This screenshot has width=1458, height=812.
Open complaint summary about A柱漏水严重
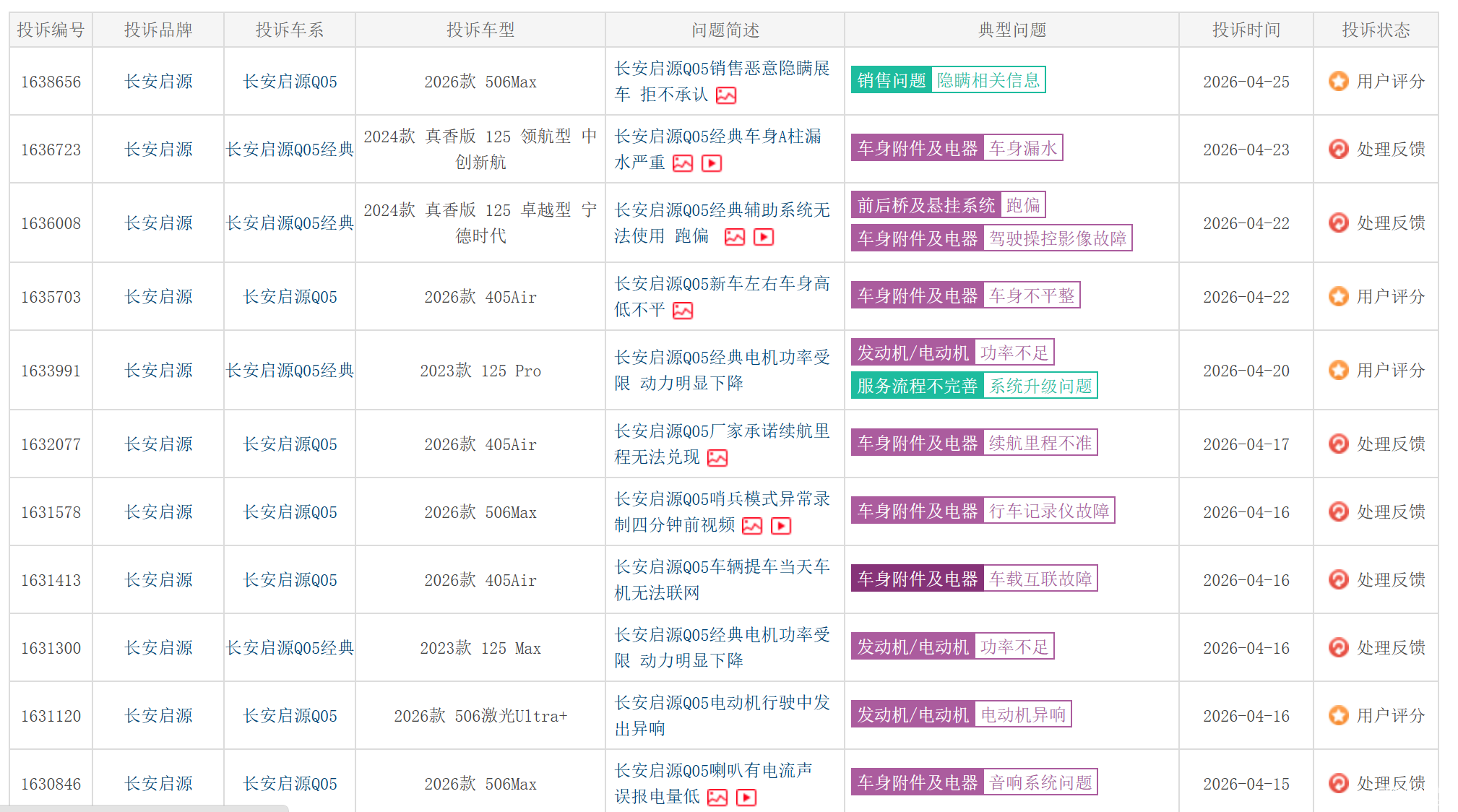[x=717, y=149]
